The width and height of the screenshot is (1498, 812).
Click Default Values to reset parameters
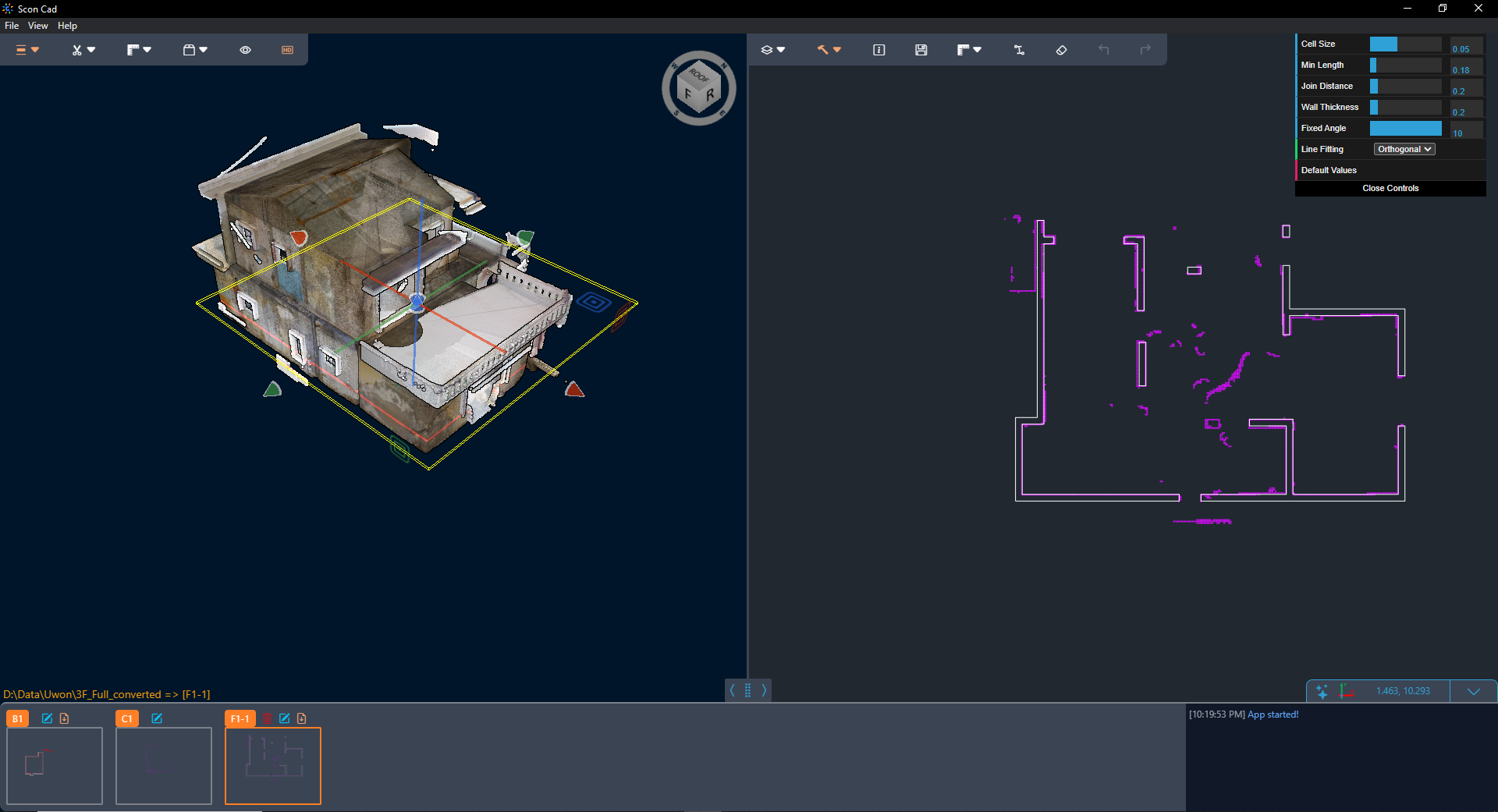[1329, 170]
